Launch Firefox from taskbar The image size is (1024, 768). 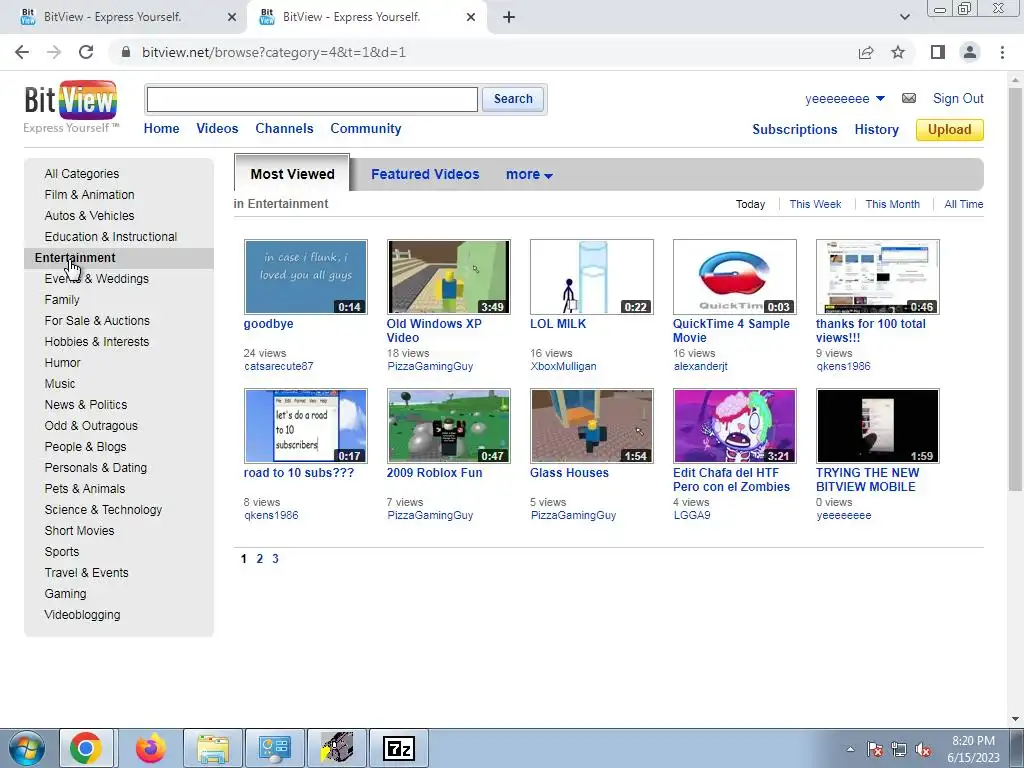tap(151, 748)
